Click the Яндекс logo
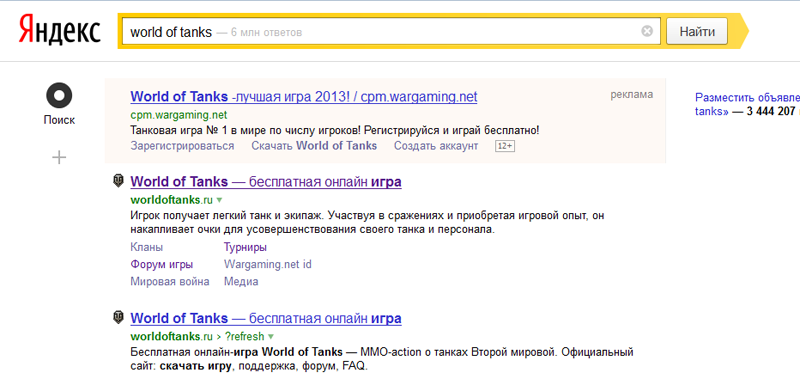 (x=60, y=30)
